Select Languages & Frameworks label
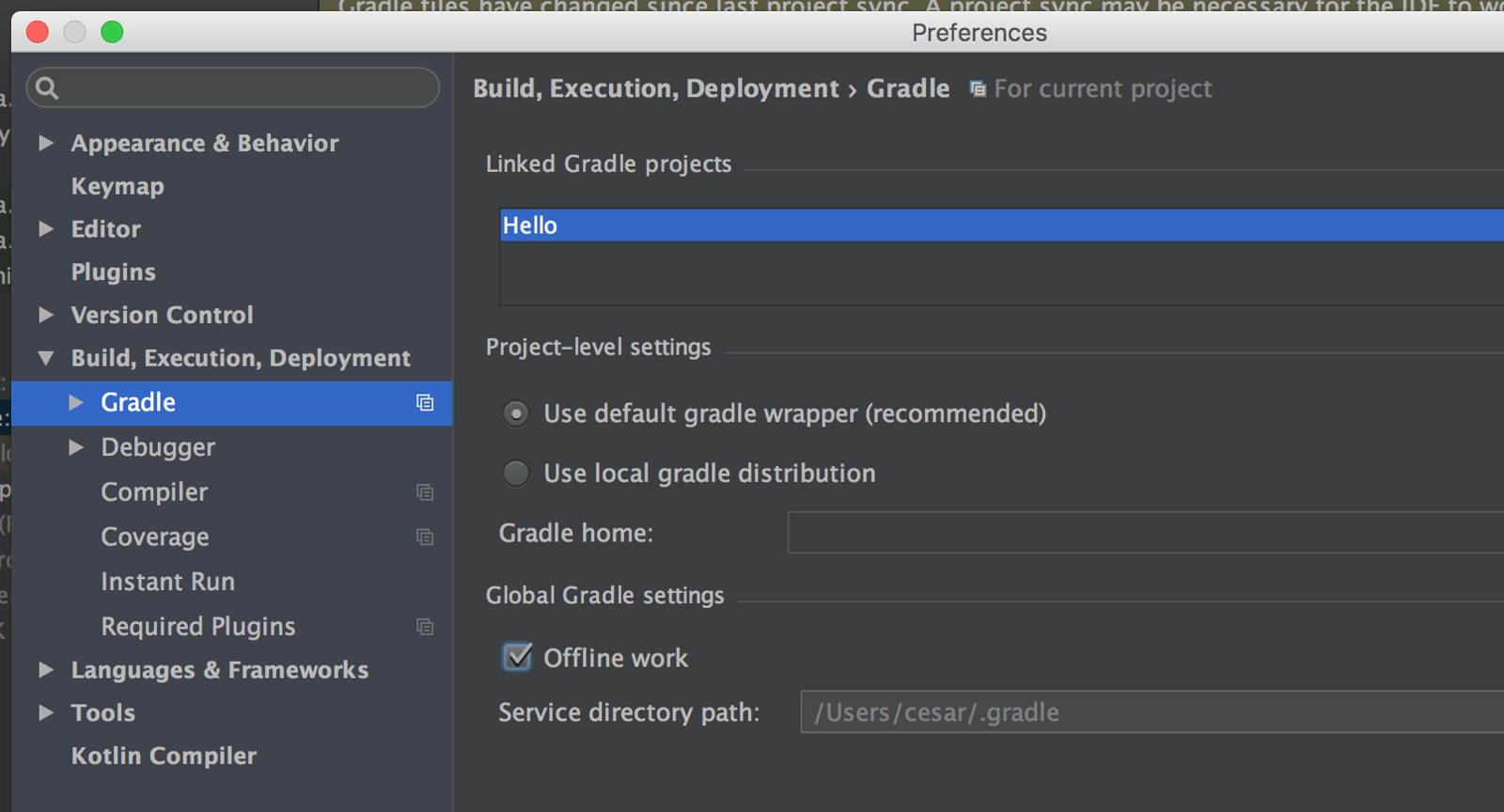This screenshot has height=812, width=1504. [x=220, y=670]
